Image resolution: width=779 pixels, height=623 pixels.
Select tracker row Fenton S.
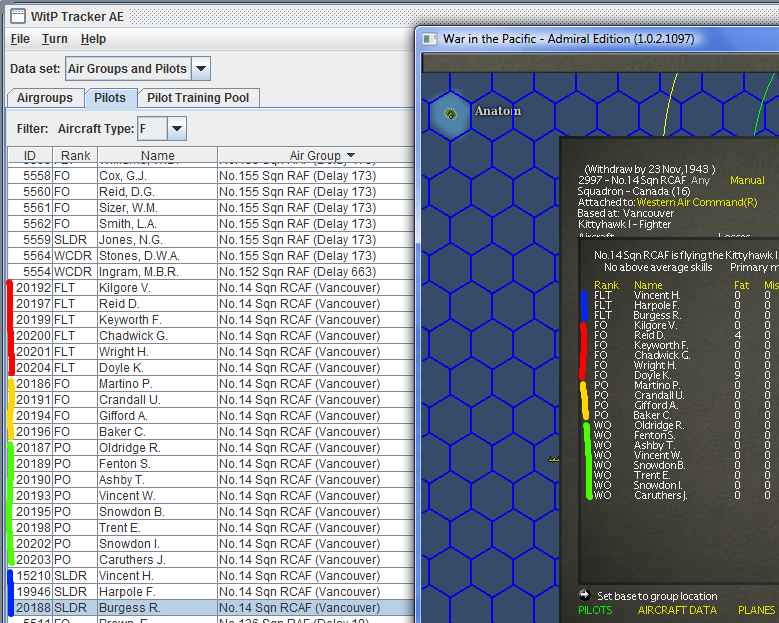pos(211,464)
